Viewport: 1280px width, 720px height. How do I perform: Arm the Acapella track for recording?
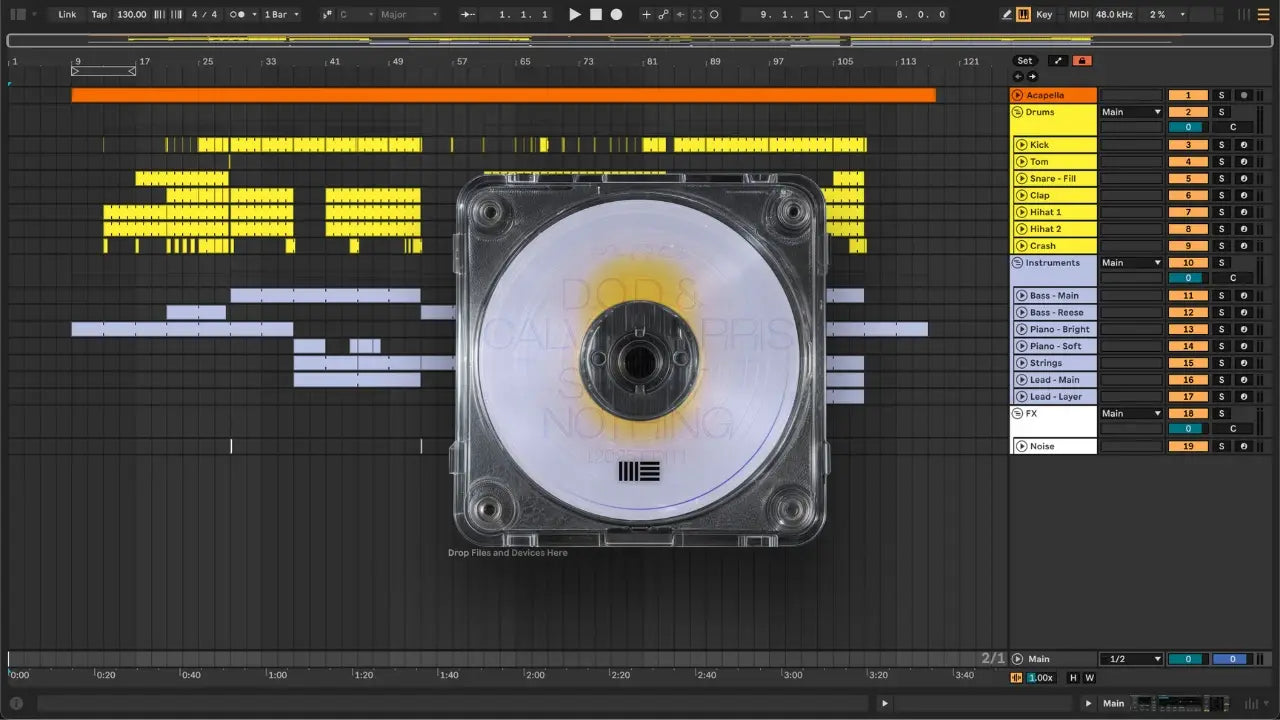pyautogui.click(x=1243, y=95)
